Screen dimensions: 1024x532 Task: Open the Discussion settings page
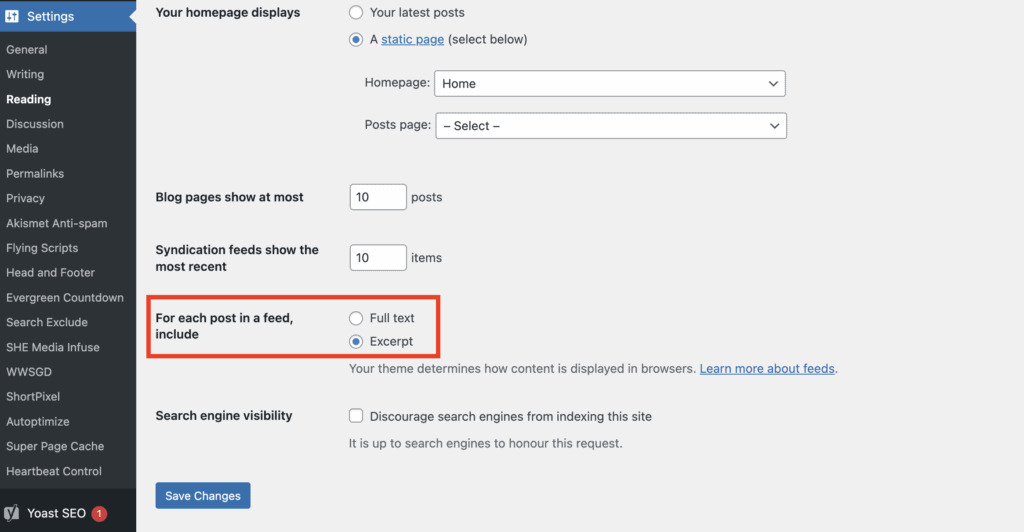[x=35, y=124]
